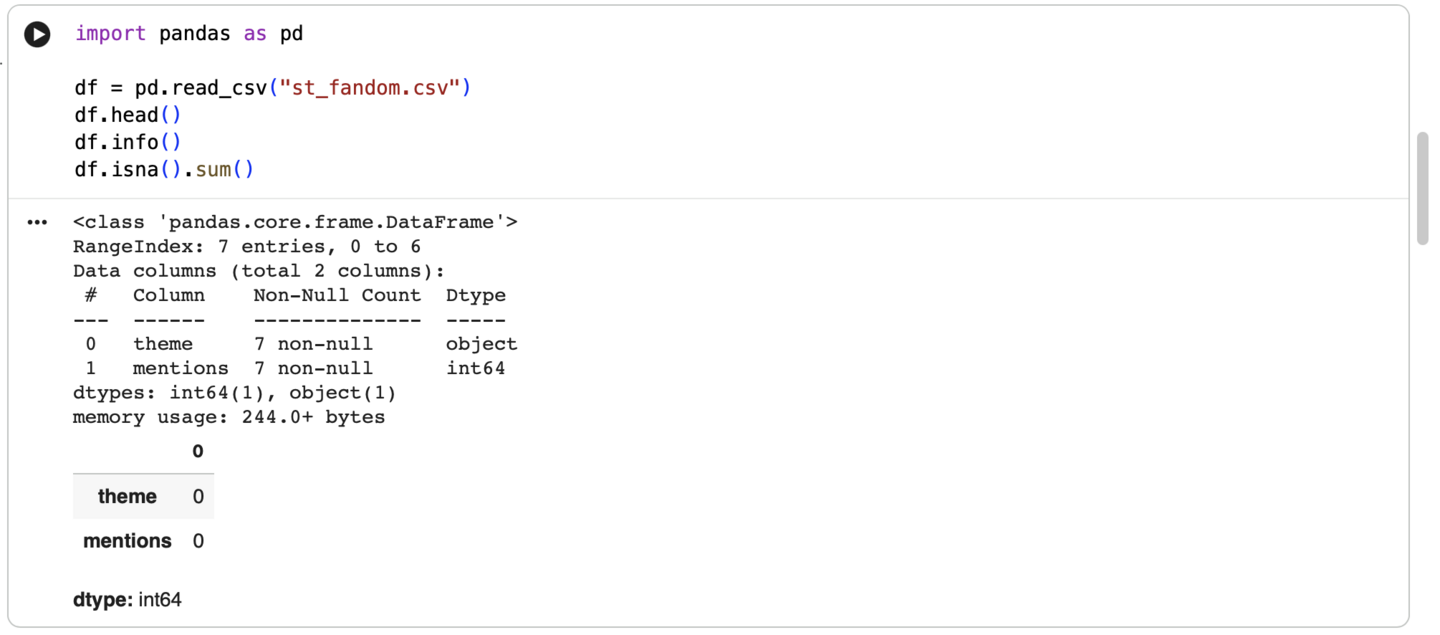Screen dimensions: 1440x635
Task: Click the dtype: int64 footer text
Action: (127, 600)
